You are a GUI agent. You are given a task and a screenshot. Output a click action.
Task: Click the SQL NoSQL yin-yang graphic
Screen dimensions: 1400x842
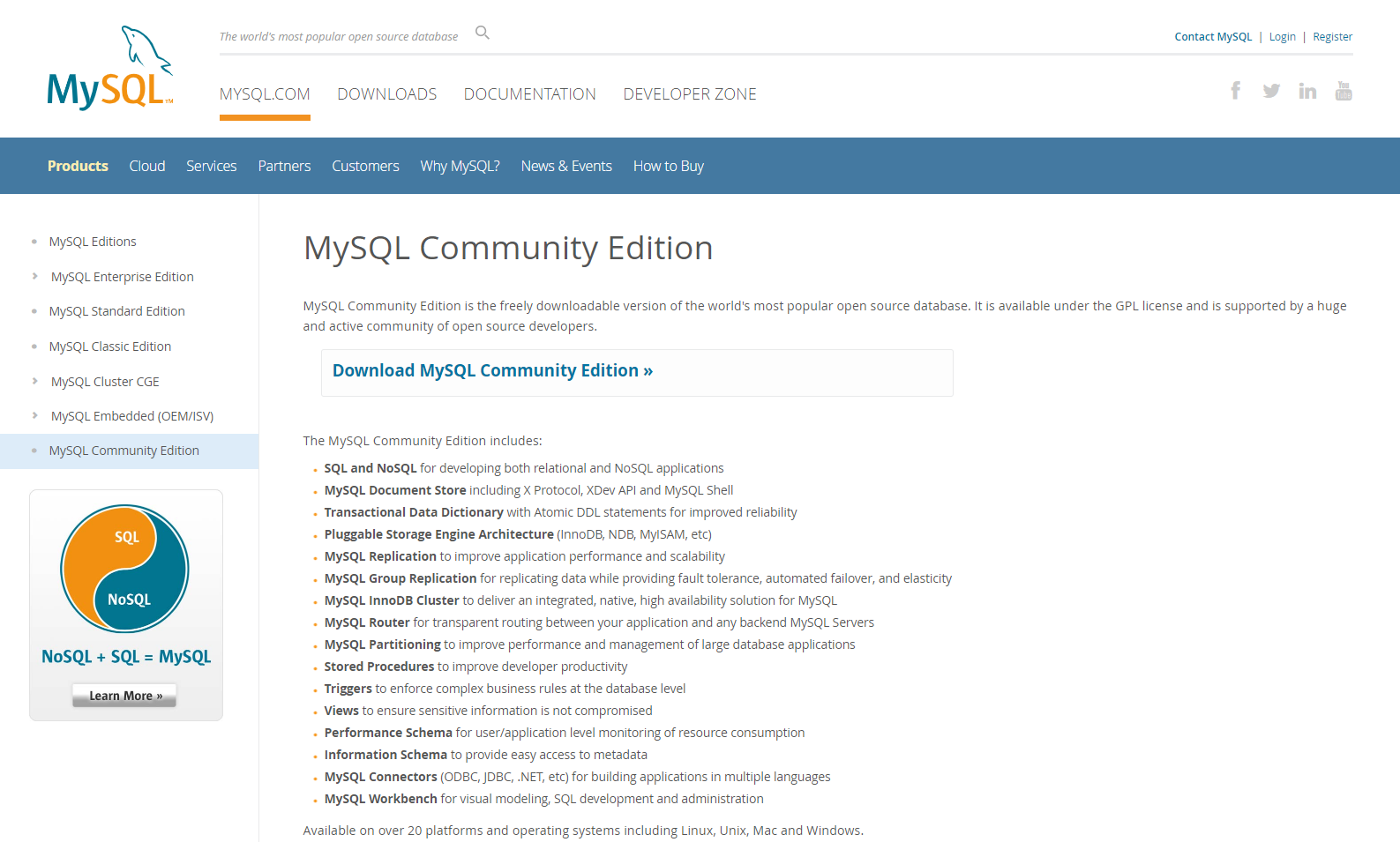(124, 569)
